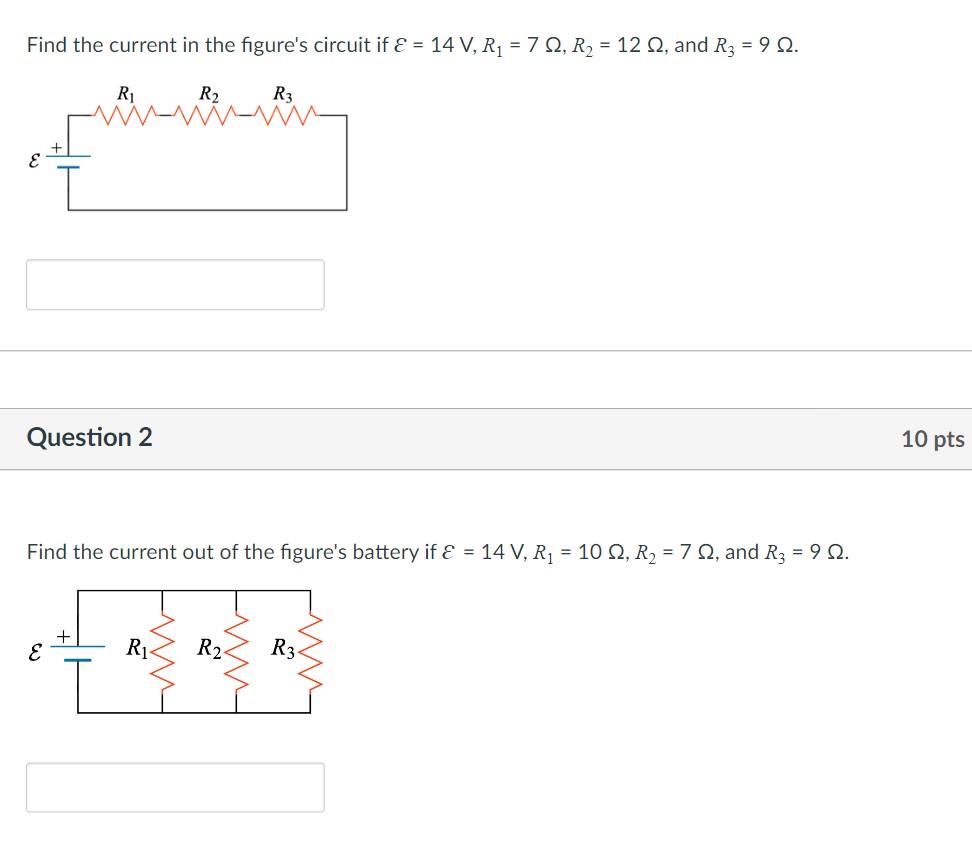
Task: Click the plus terminal marker on the first battery
Action: [x=55, y=148]
